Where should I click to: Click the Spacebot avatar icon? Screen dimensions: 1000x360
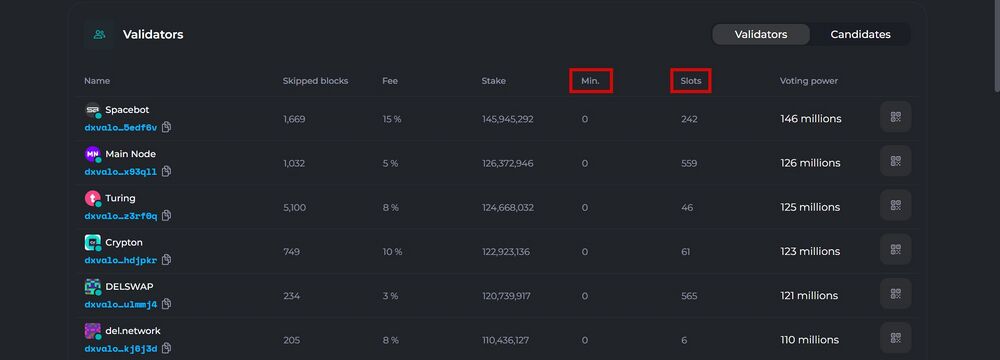pyautogui.click(x=92, y=110)
